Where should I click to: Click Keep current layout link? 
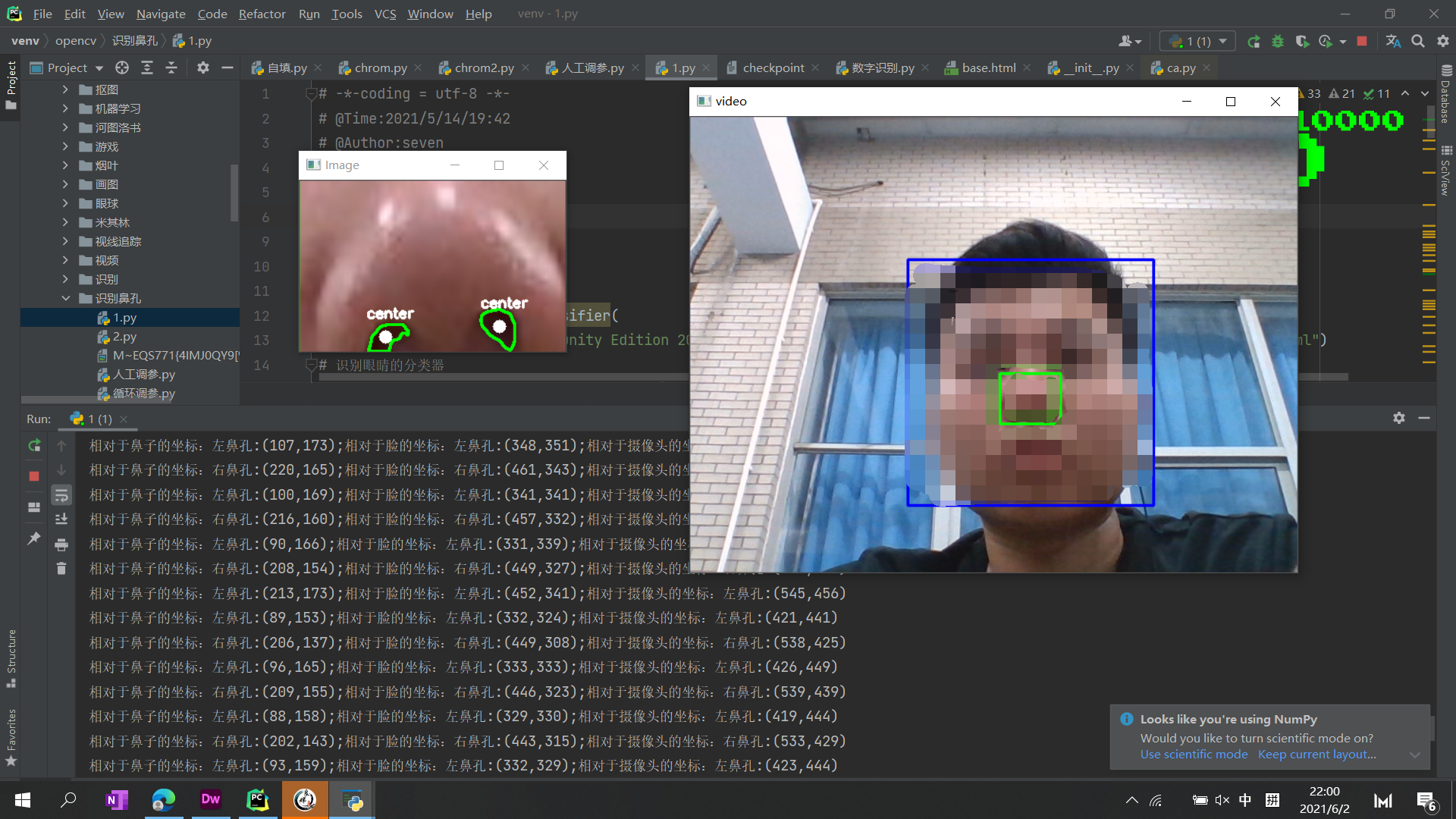click(1316, 755)
